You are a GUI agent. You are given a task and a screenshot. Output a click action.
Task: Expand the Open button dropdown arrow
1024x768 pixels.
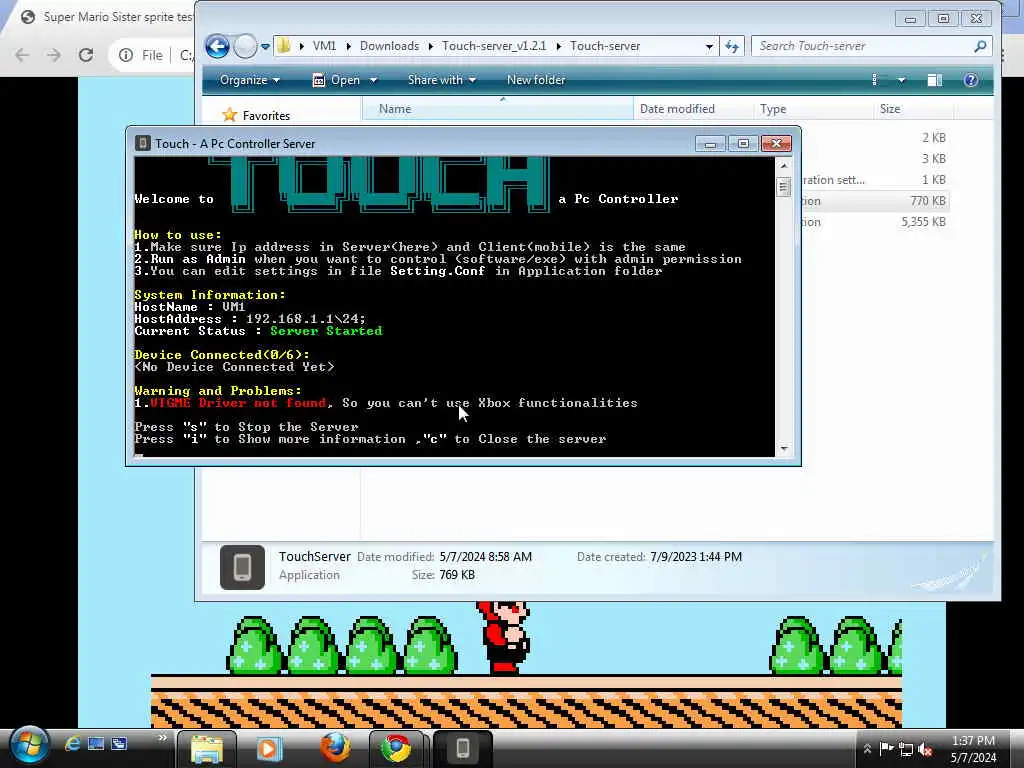(x=374, y=80)
